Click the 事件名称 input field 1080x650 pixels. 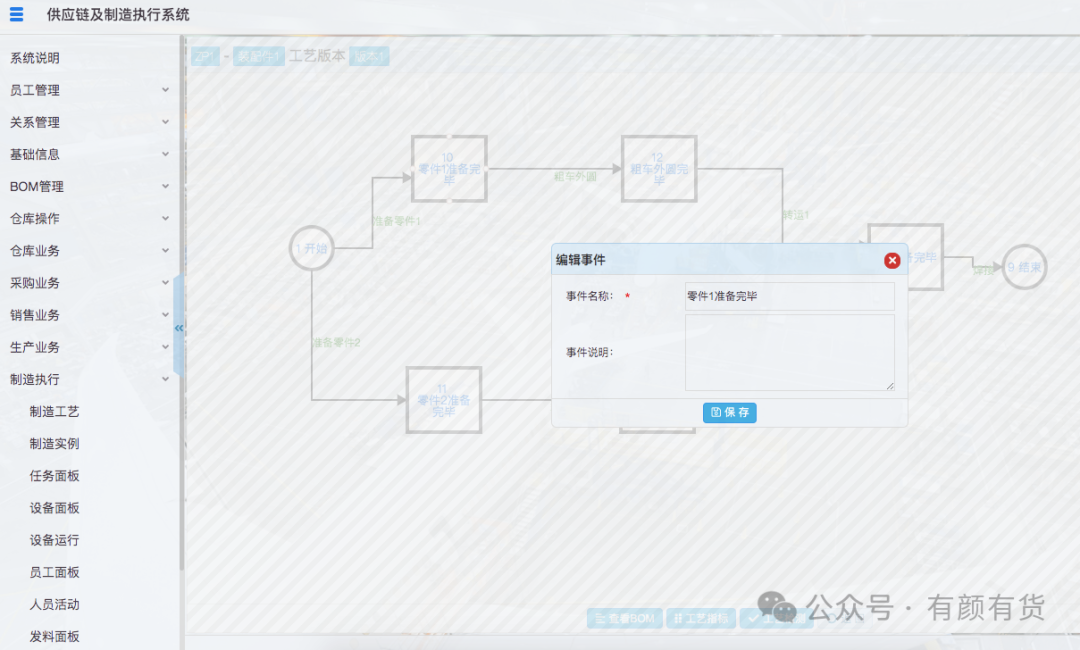[789, 296]
